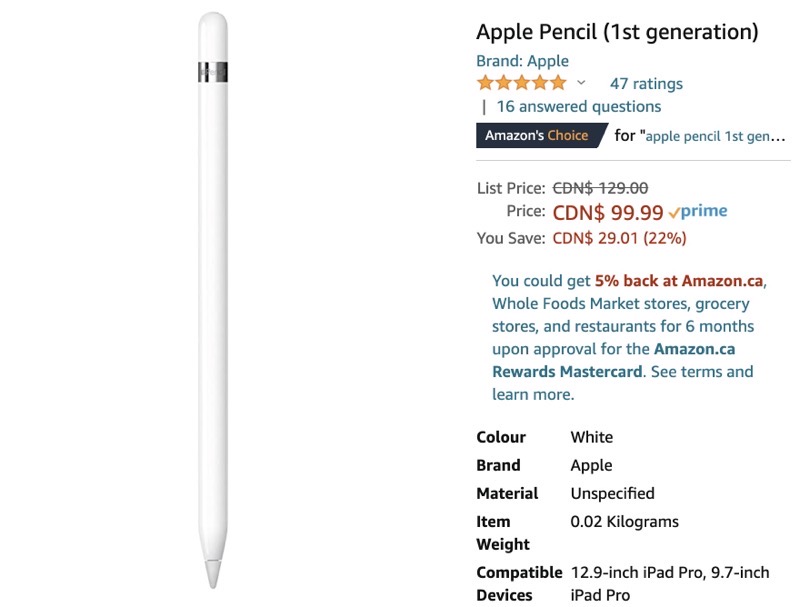Click the "apple pencil 1st gen" keyword link

[x=715, y=136]
